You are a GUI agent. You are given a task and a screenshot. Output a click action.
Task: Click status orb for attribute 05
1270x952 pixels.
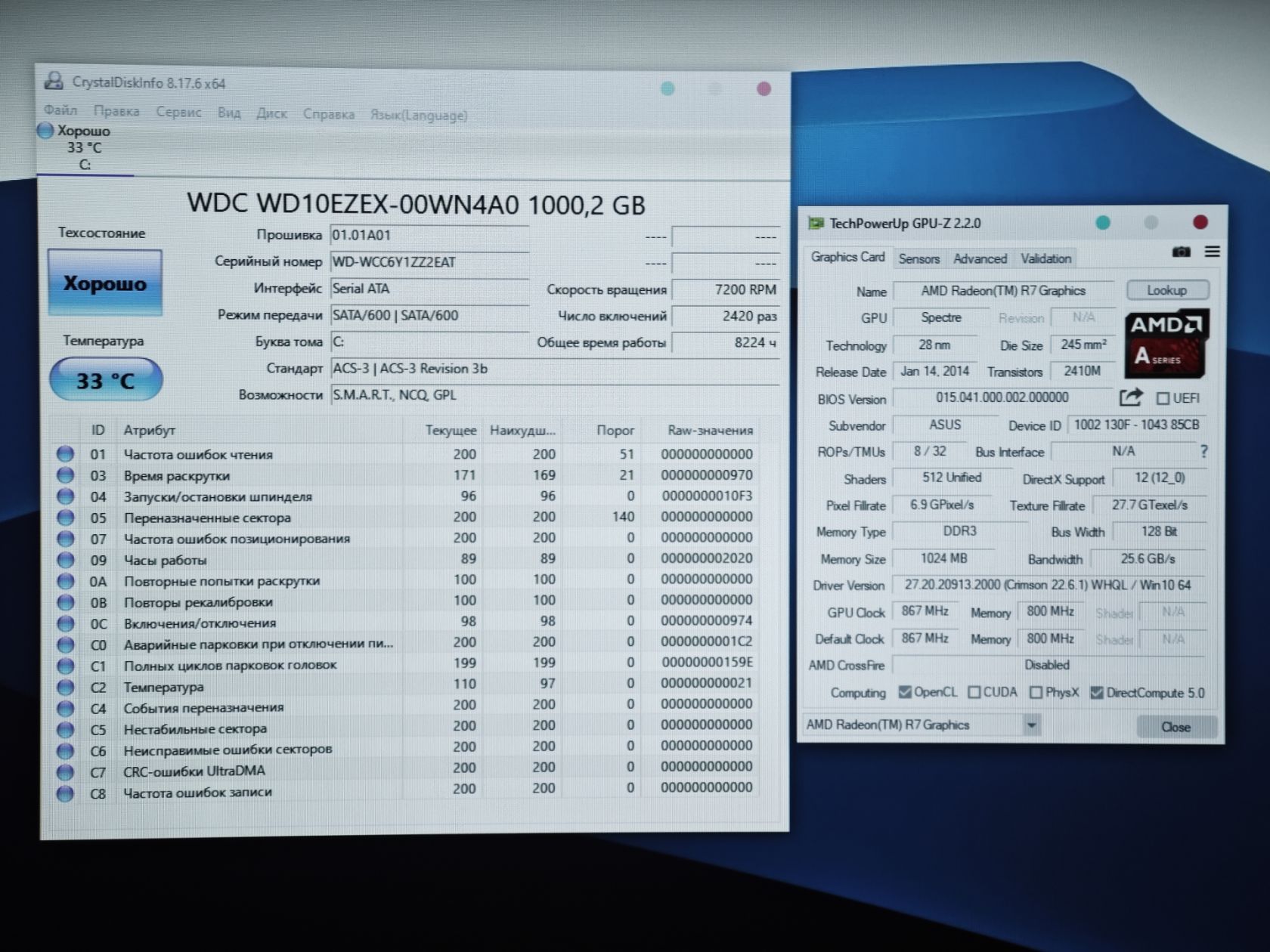click(x=66, y=518)
